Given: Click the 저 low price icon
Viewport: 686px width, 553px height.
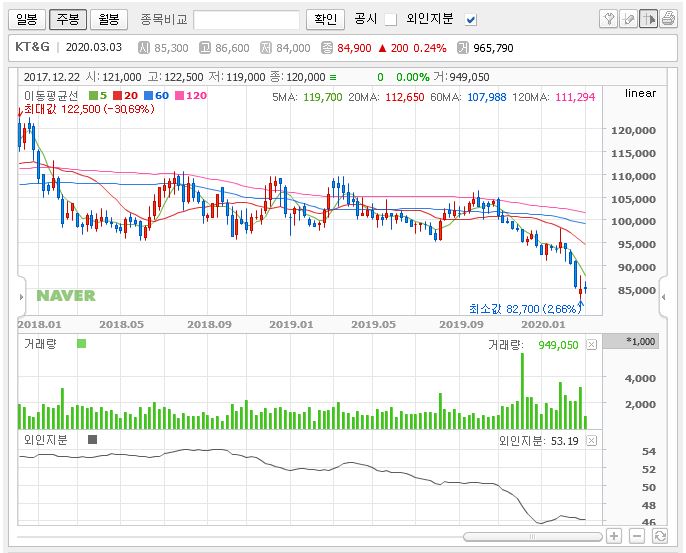Looking at the screenshot, I should [266, 48].
